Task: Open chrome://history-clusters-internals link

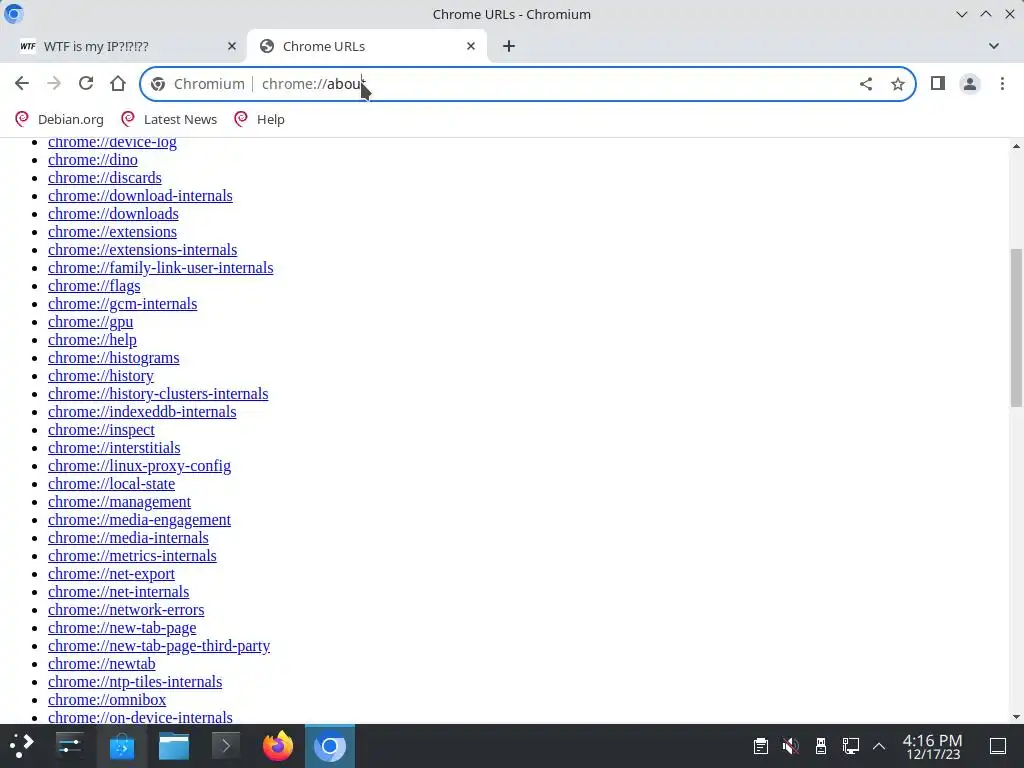Action: 158,394
